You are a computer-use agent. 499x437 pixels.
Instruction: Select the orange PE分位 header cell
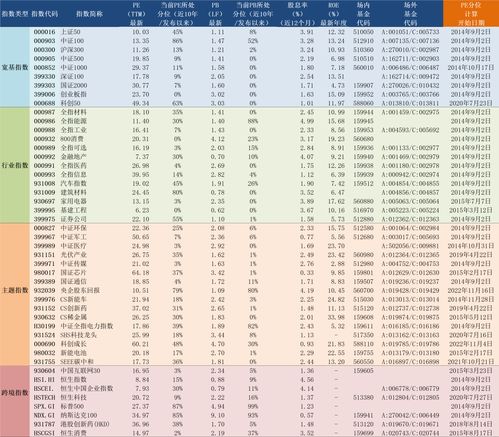point(471,14)
